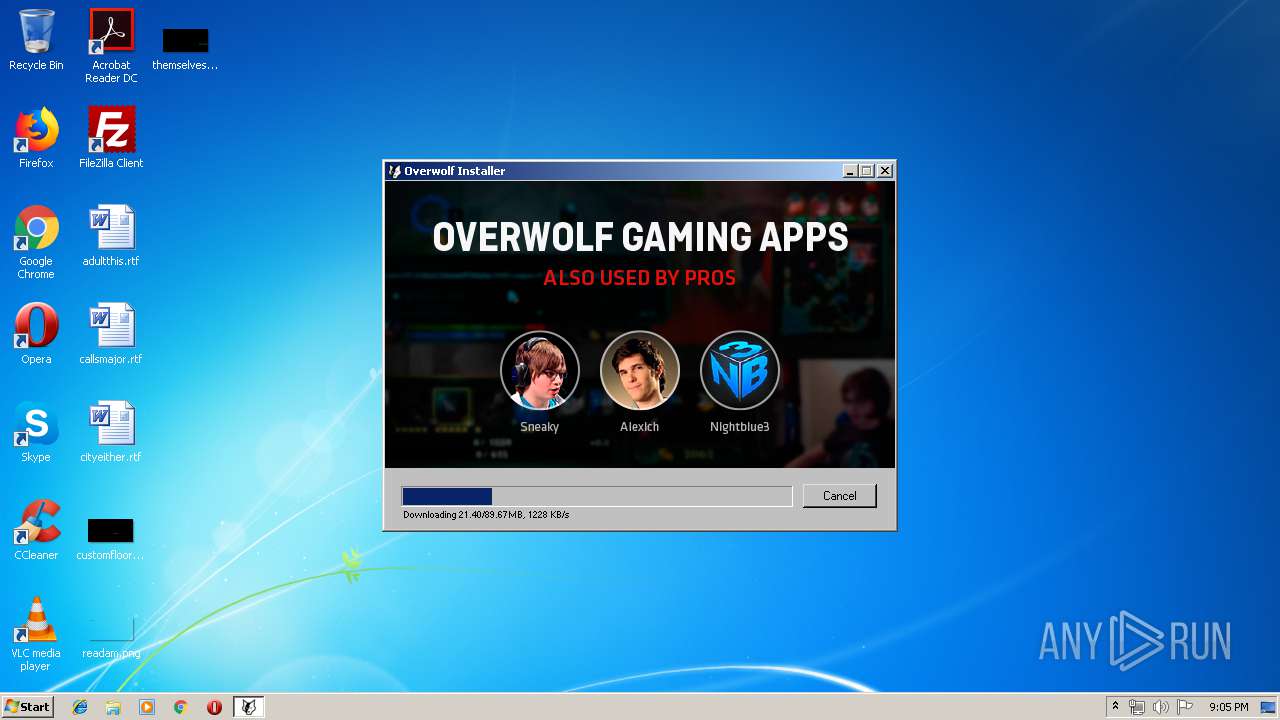Select customfloor... desktop file
1280x720 pixels.
(x=111, y=538)
